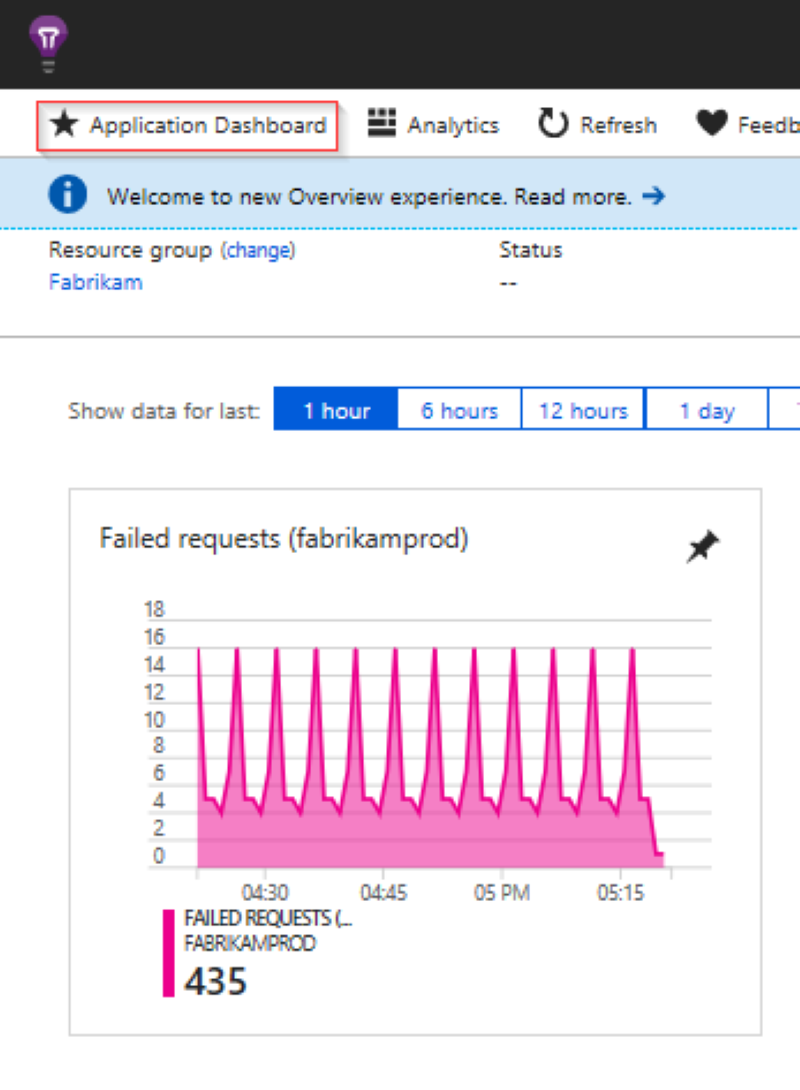Click the 'FABRIKAMPROD' legend label
This screenshot has width=800, height=1090.
click(250, 943)
